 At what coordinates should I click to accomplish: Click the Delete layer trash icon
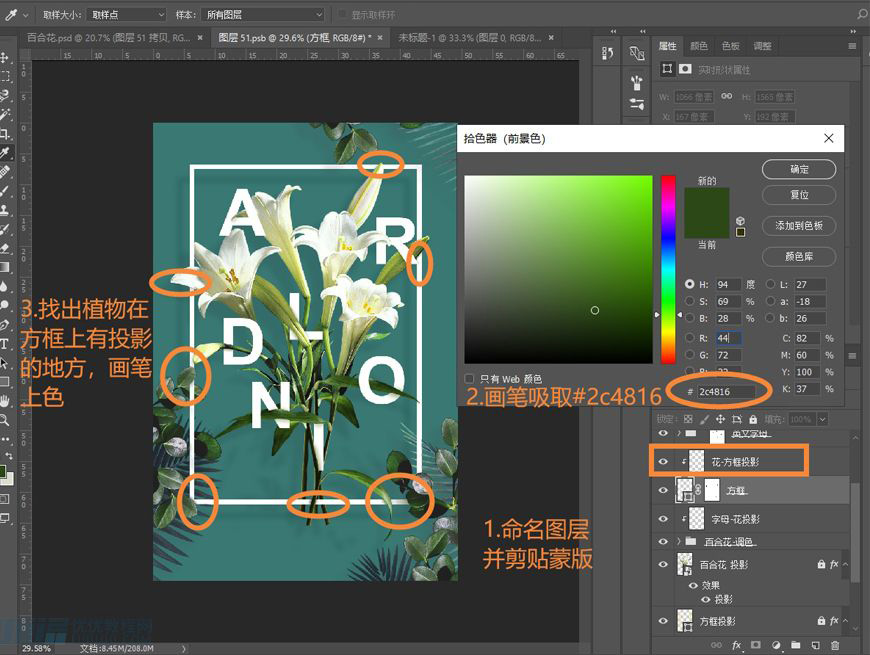[836, 646]
